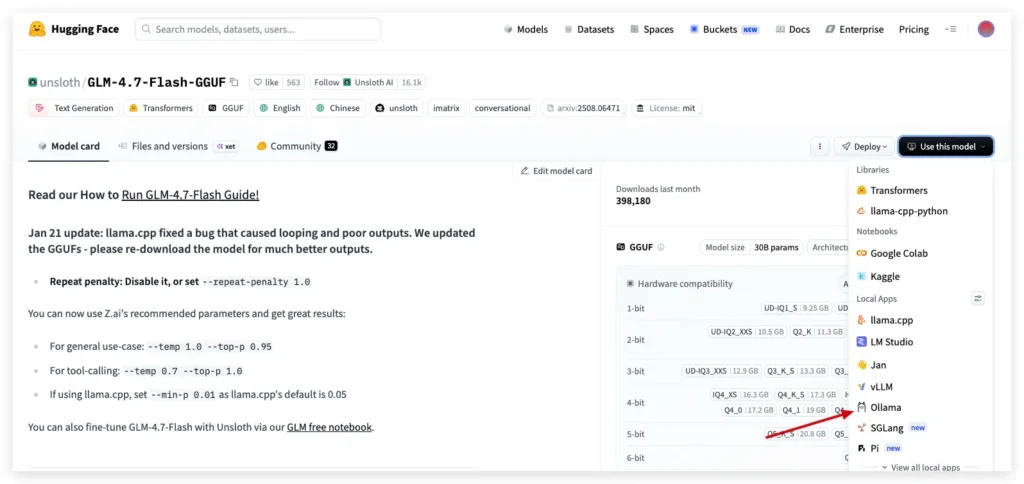Open the Buckets nav item
This screenshot has width=1024, height=484.
[x=724, y=29]
